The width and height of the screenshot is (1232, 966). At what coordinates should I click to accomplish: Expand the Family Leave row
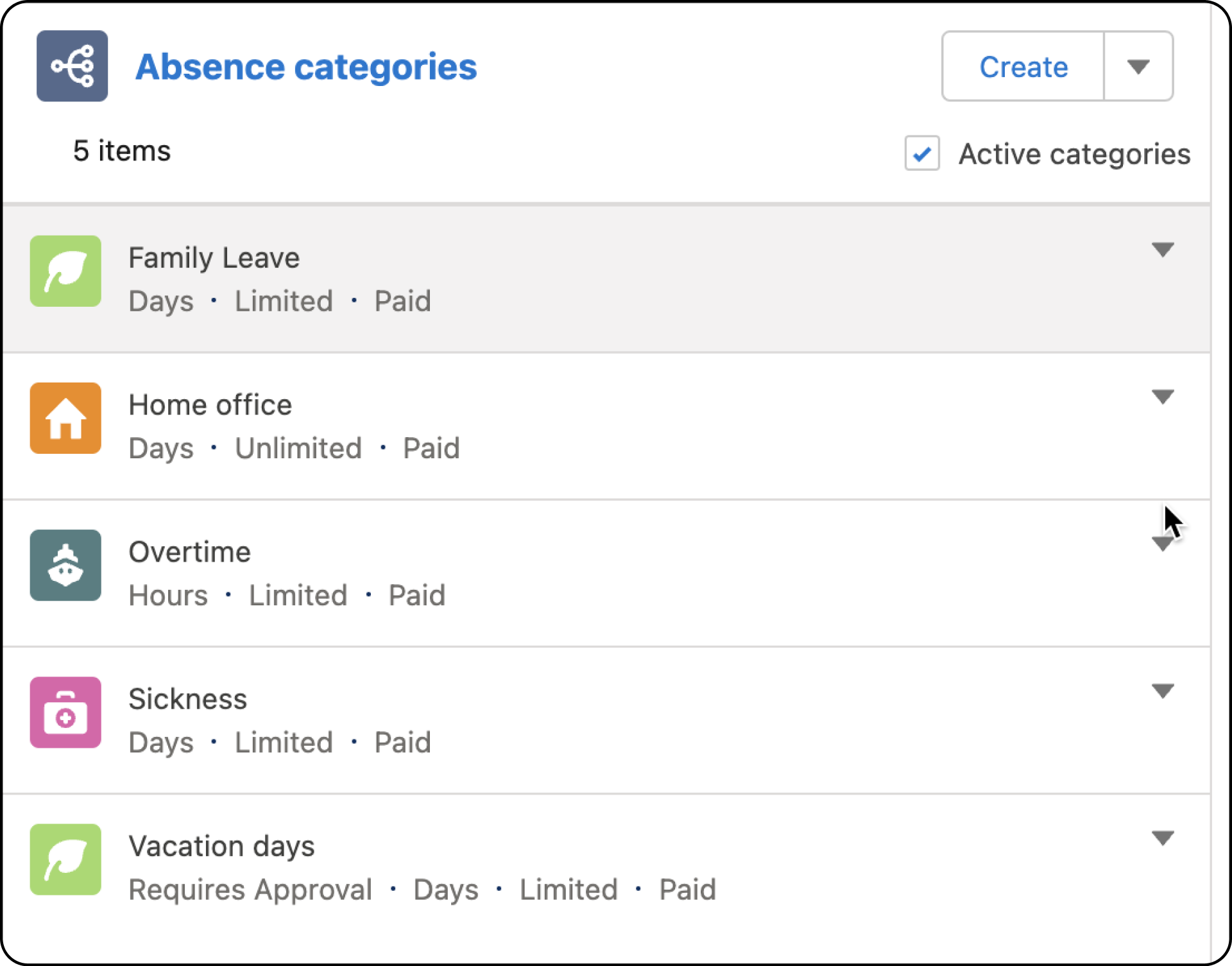(1163, 251)
